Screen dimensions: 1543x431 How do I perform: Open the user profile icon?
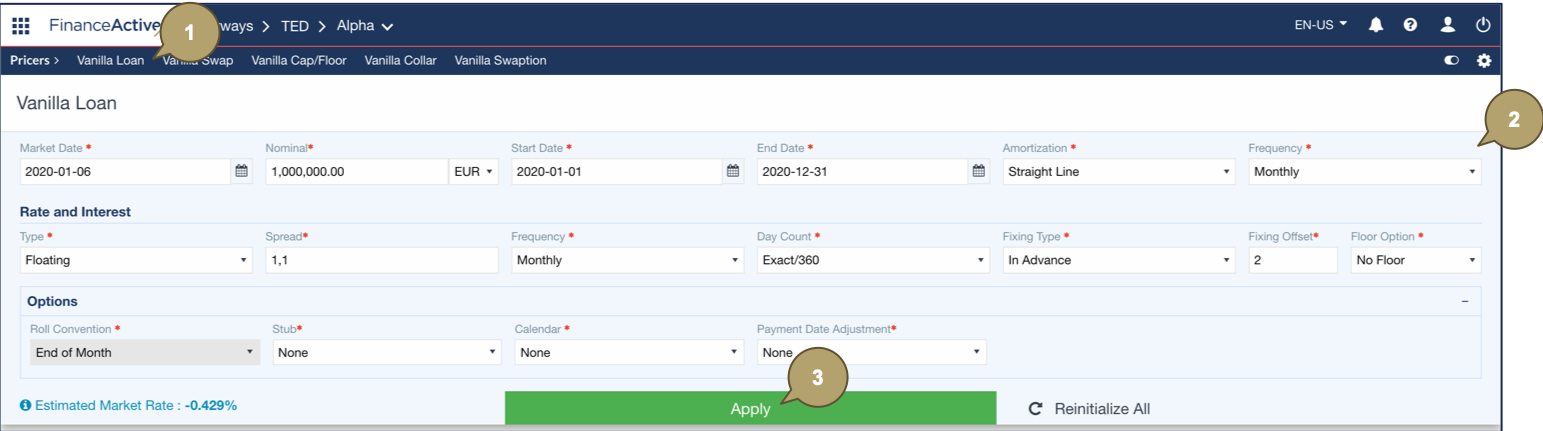[x=1447, y=25]
